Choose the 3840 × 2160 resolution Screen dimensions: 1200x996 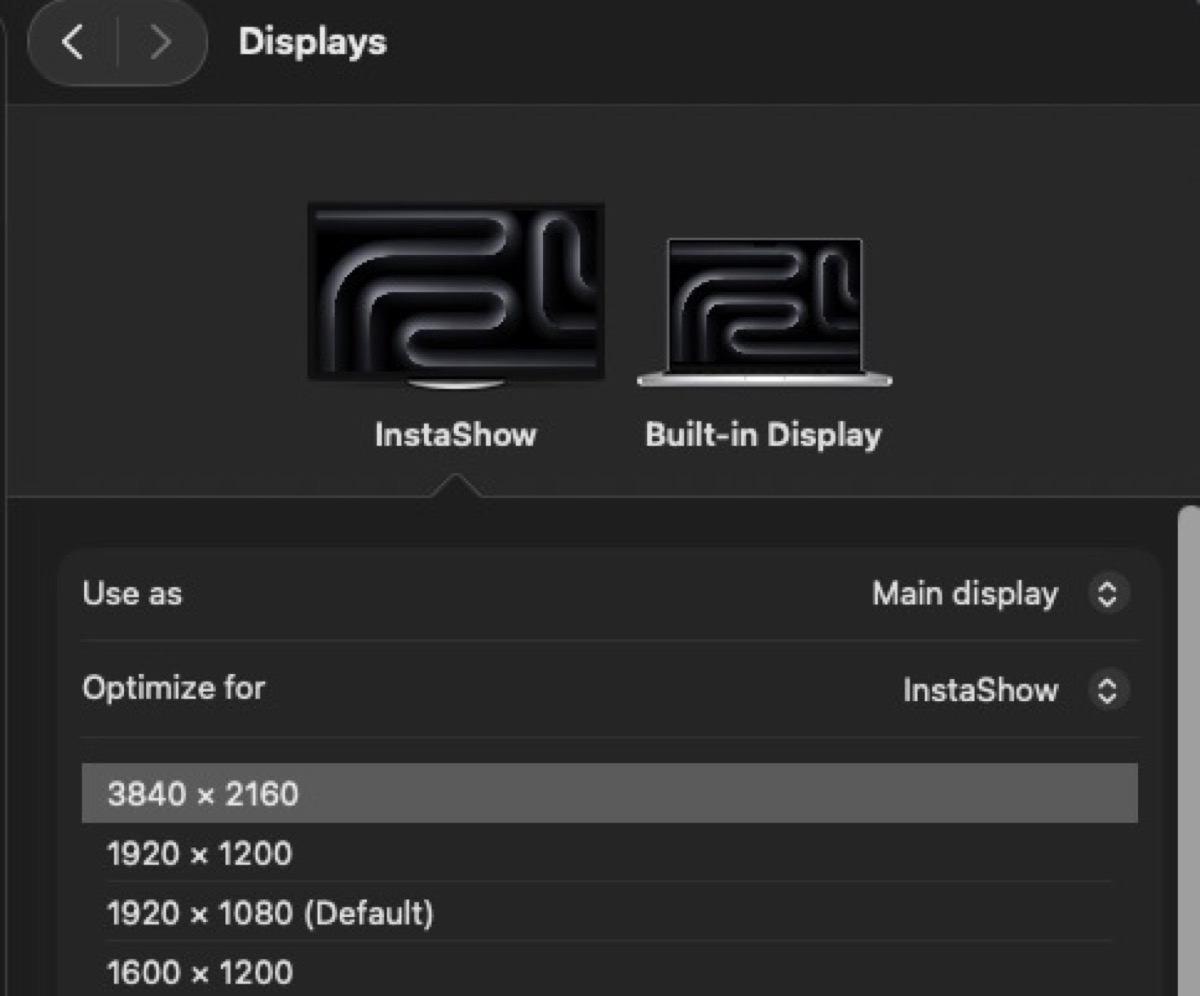coord(203,794)
